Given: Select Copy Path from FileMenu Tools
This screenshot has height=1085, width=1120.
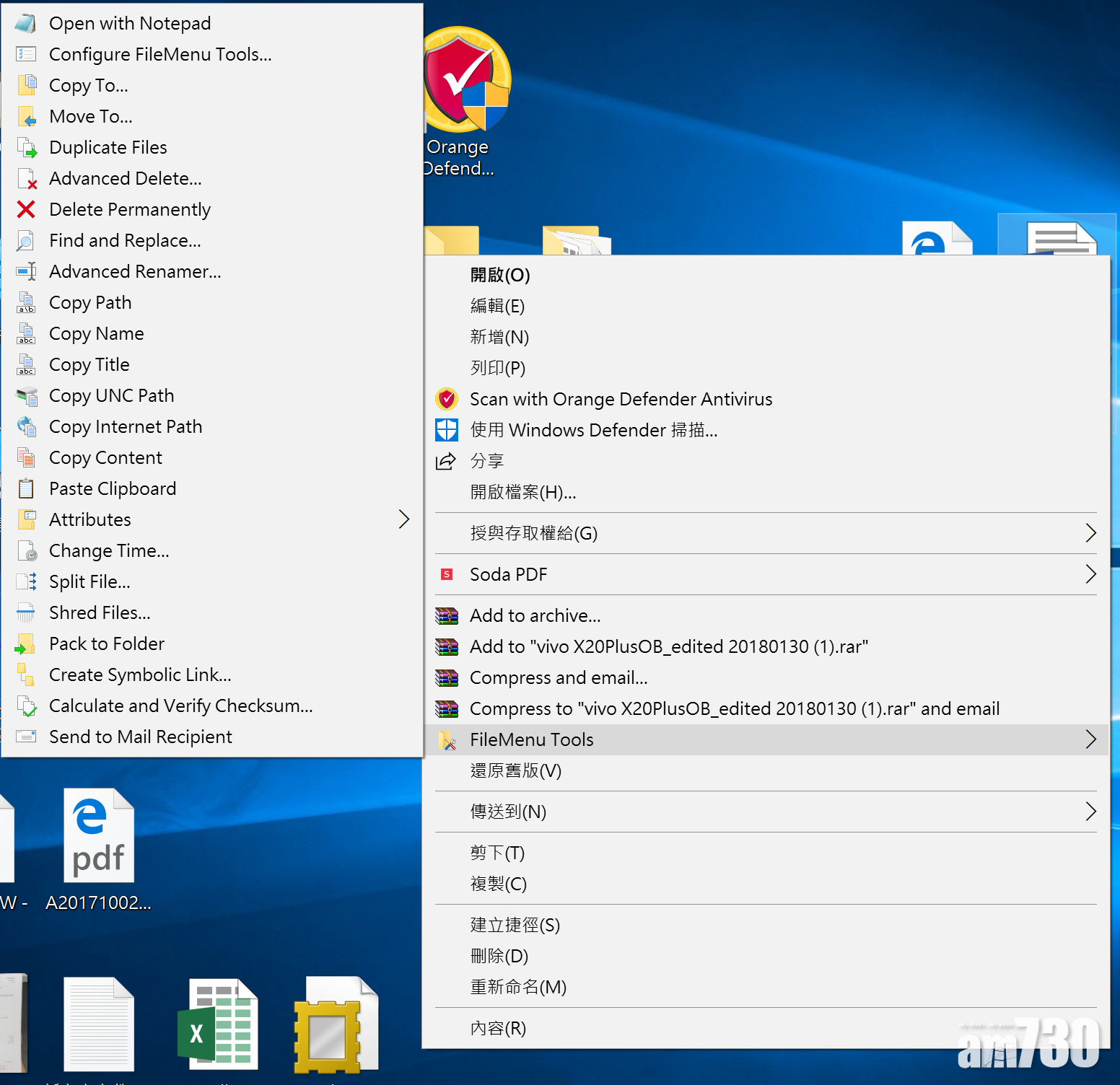Looking at the screenshot, I should tap(90, 302).
